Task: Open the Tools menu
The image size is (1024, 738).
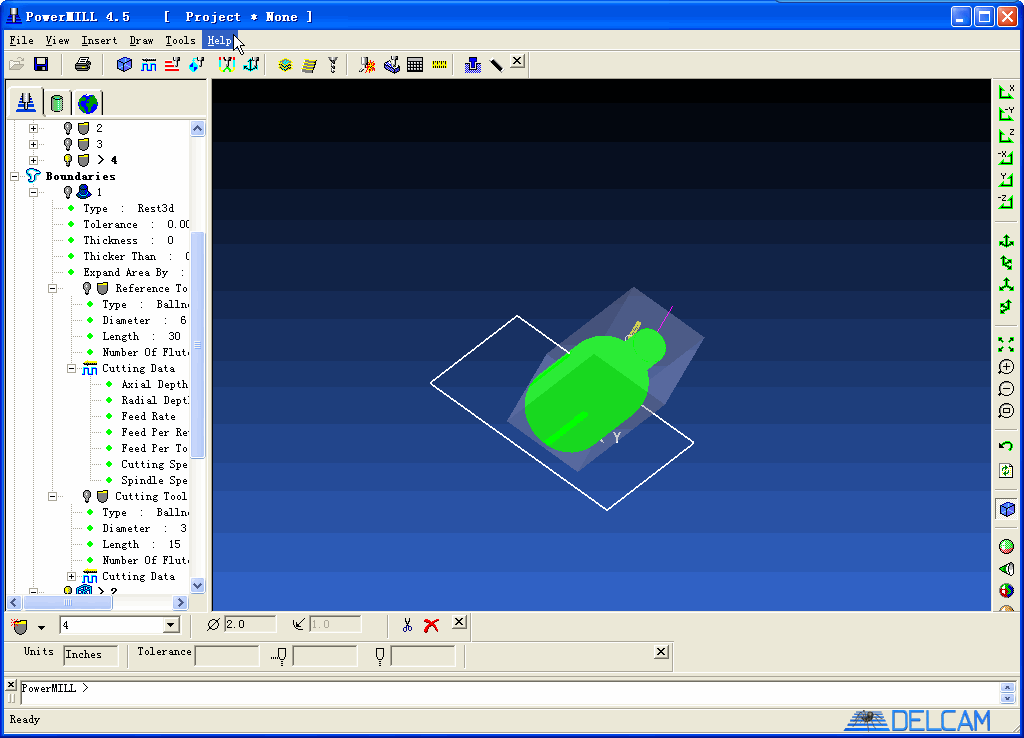Action: click(x=180, y=40)
